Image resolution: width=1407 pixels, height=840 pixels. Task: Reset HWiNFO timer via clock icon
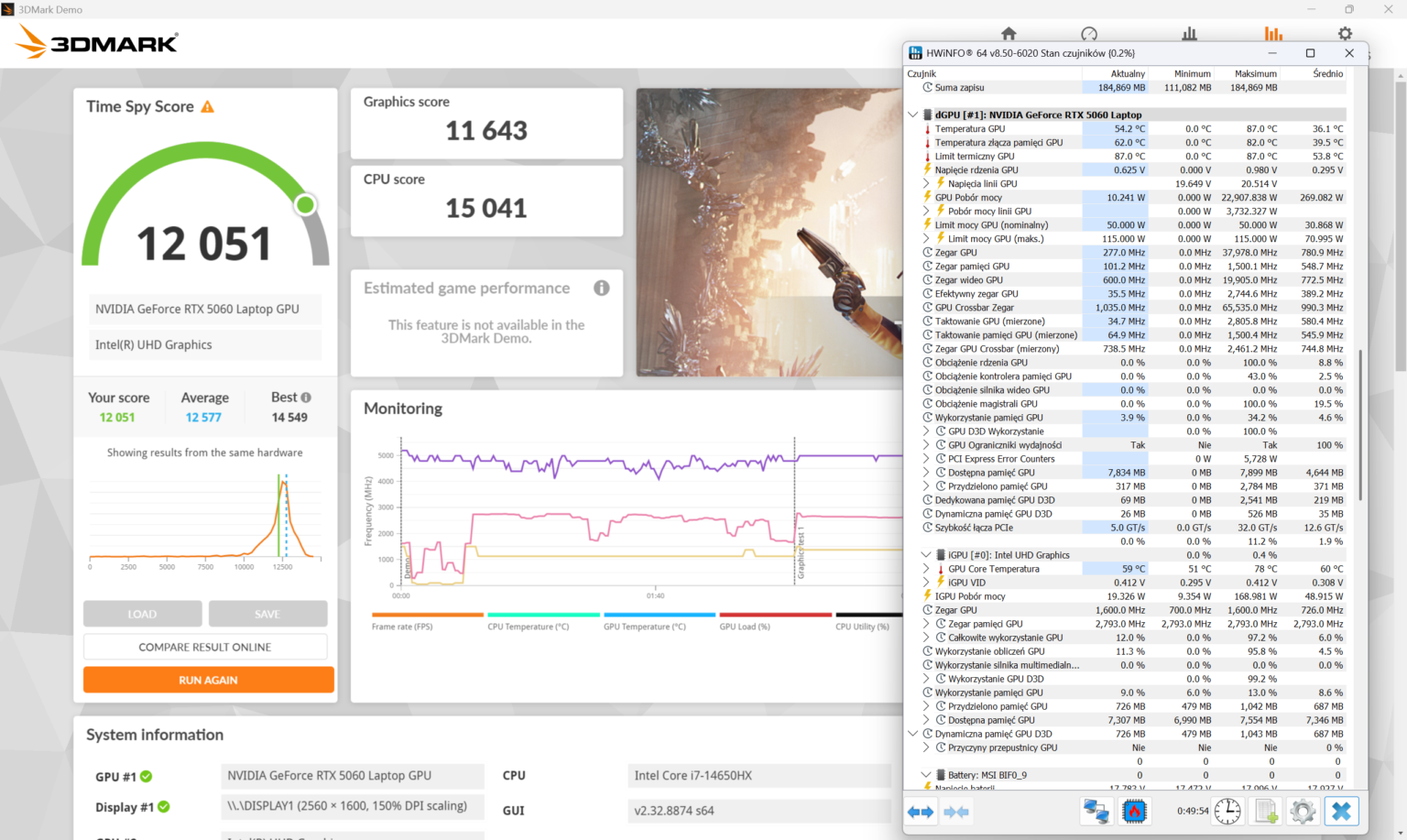[1227, 812]
